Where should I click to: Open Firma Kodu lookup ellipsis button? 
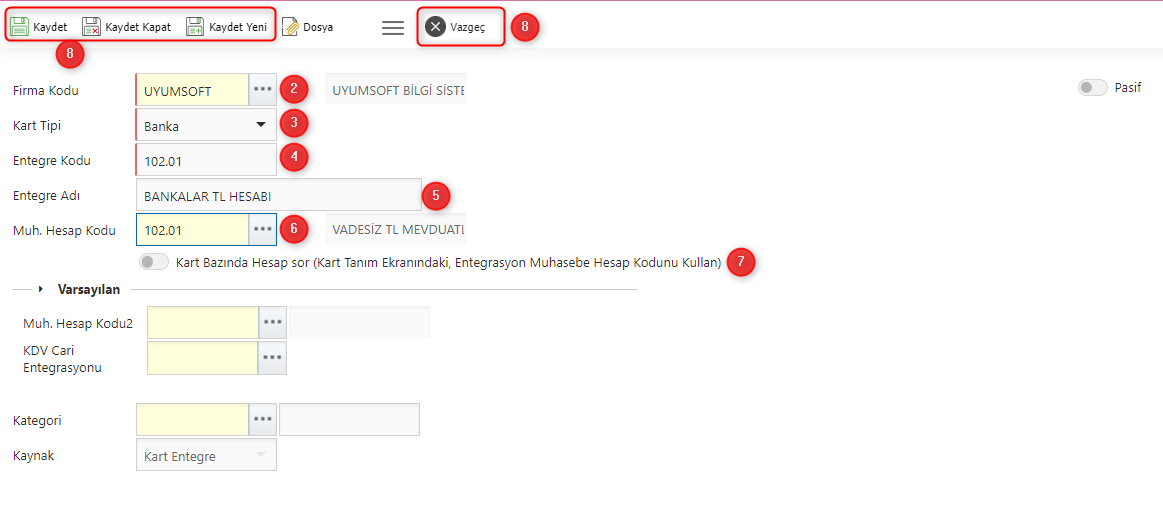(262, 90)
